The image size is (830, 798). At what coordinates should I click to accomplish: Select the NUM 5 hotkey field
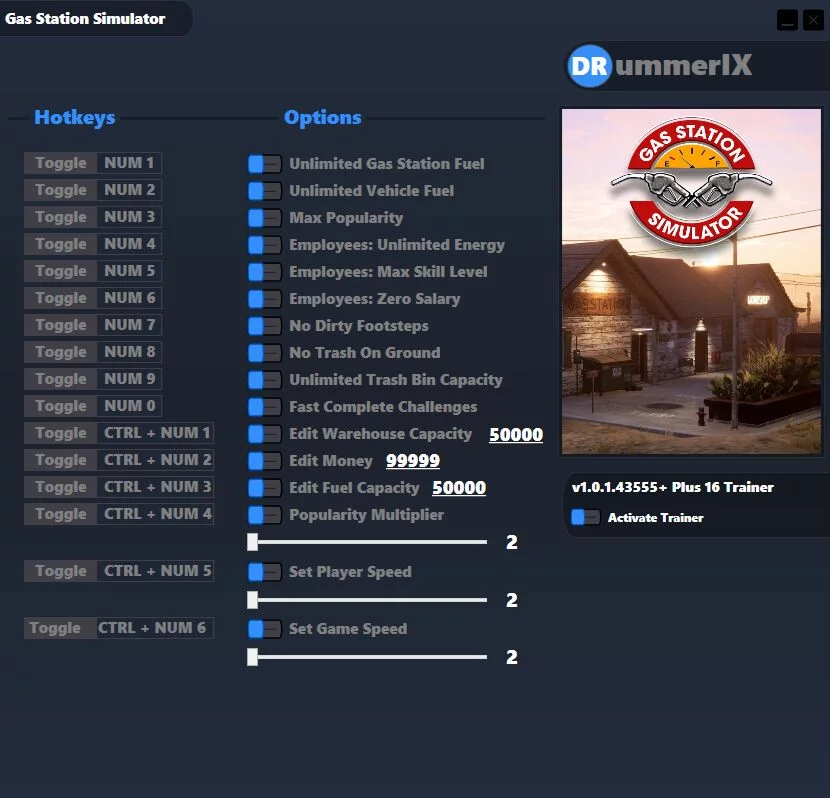pyautogui.click(x=129, y=271)
